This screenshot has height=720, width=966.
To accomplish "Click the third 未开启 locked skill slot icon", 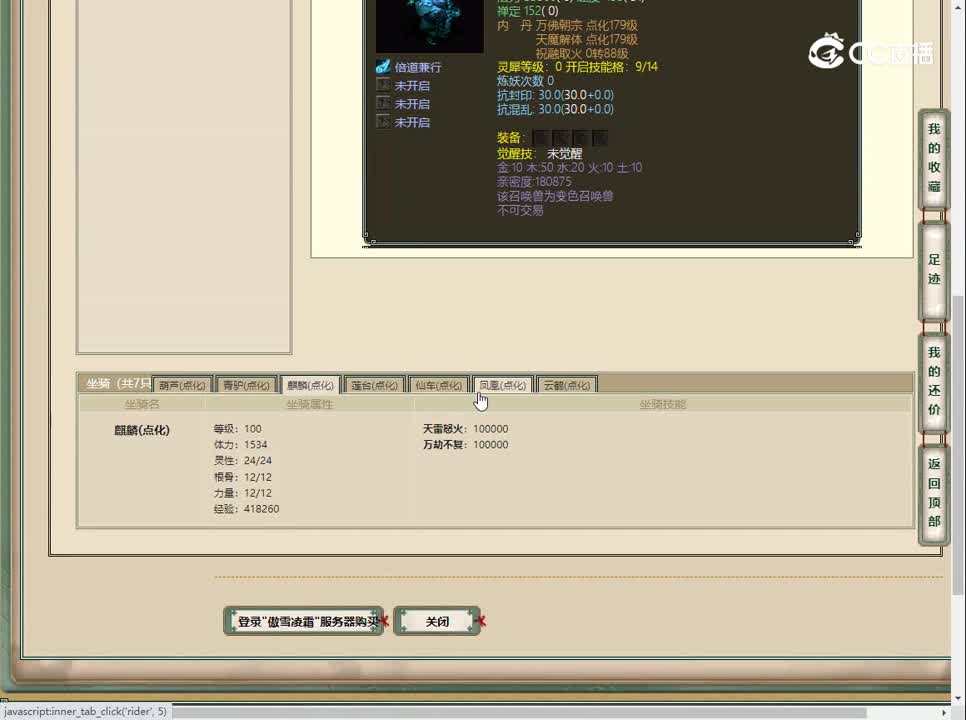I will 383,121.
